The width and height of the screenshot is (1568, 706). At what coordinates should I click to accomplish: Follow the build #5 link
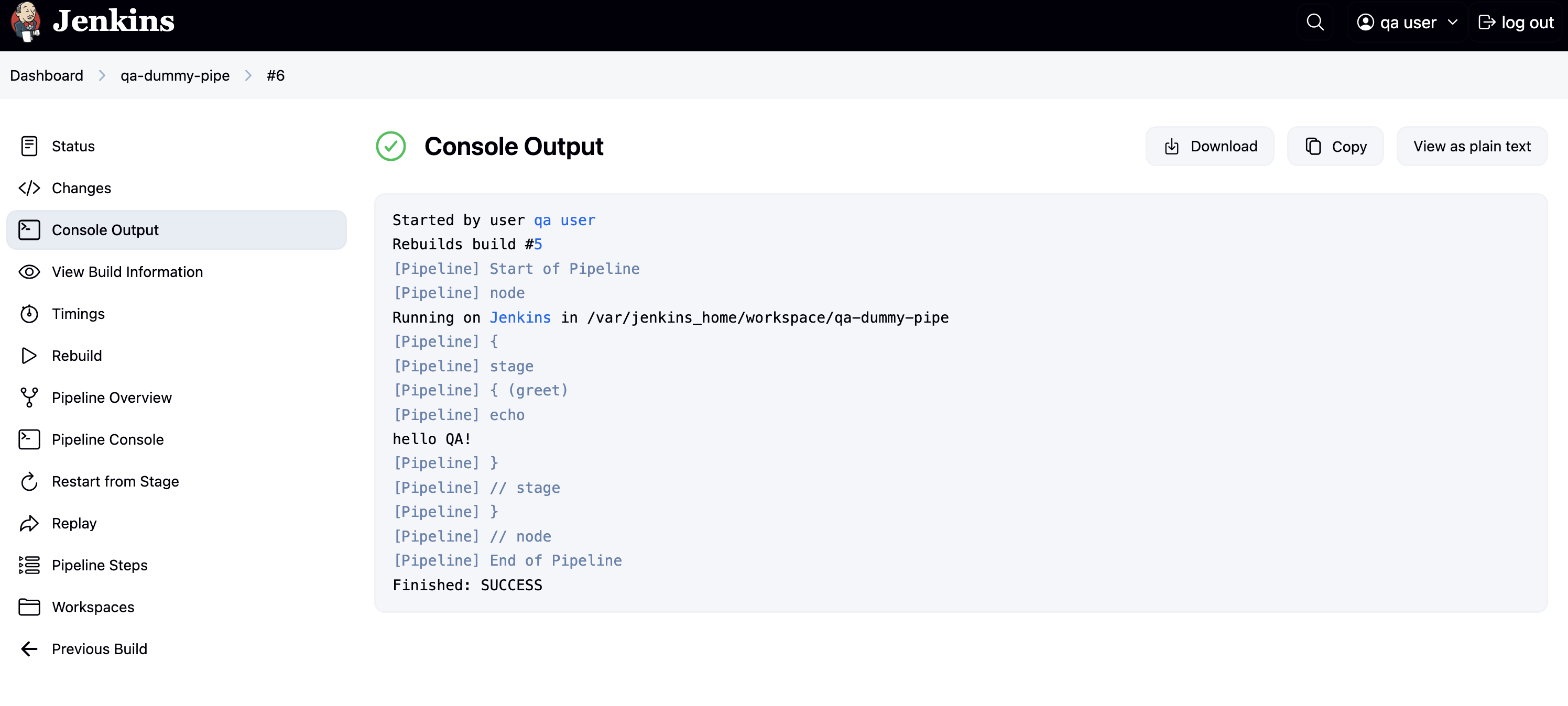[x=538, y=245]
